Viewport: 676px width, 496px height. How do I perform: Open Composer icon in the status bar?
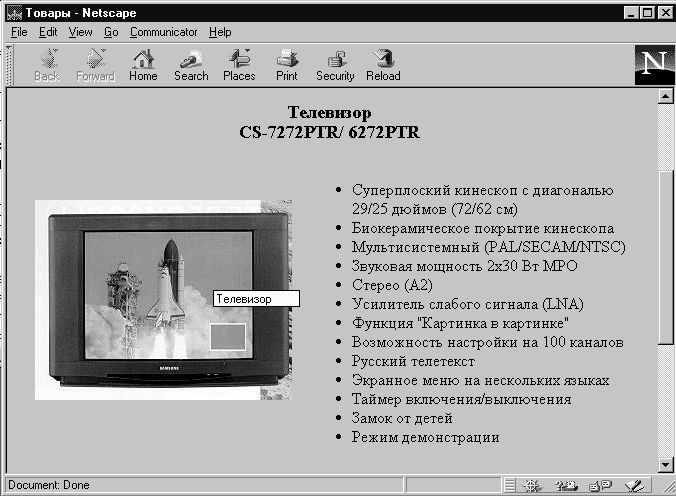(x=634, y=486)
